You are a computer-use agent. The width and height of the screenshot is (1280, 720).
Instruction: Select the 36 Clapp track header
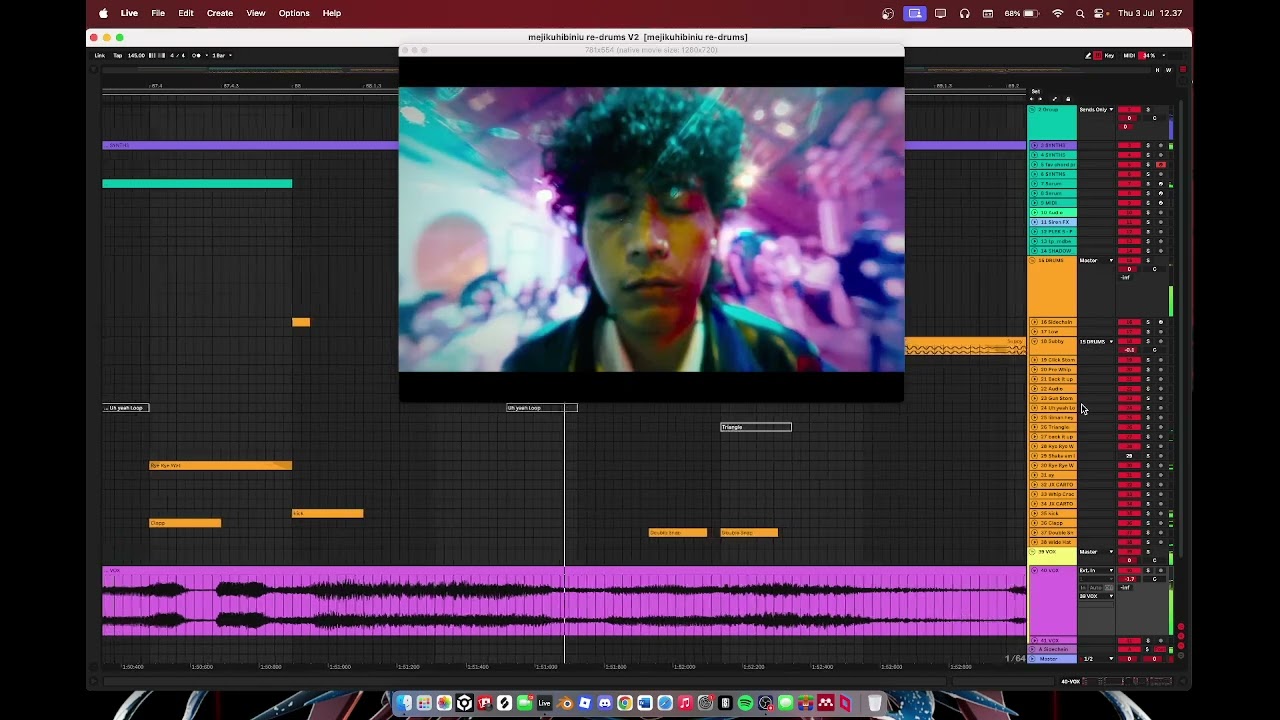(x=1054, y=523)
